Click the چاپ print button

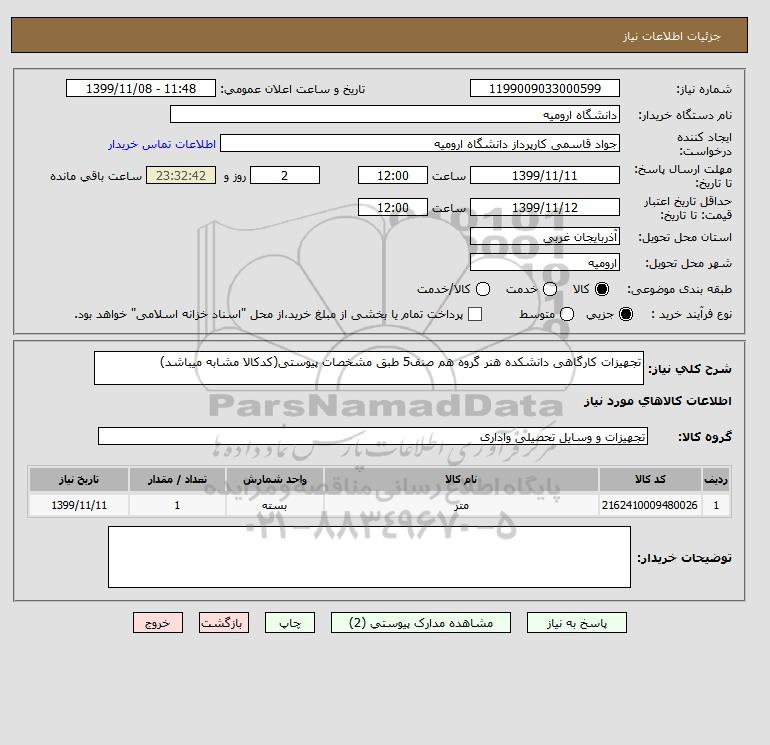[290, 623]
